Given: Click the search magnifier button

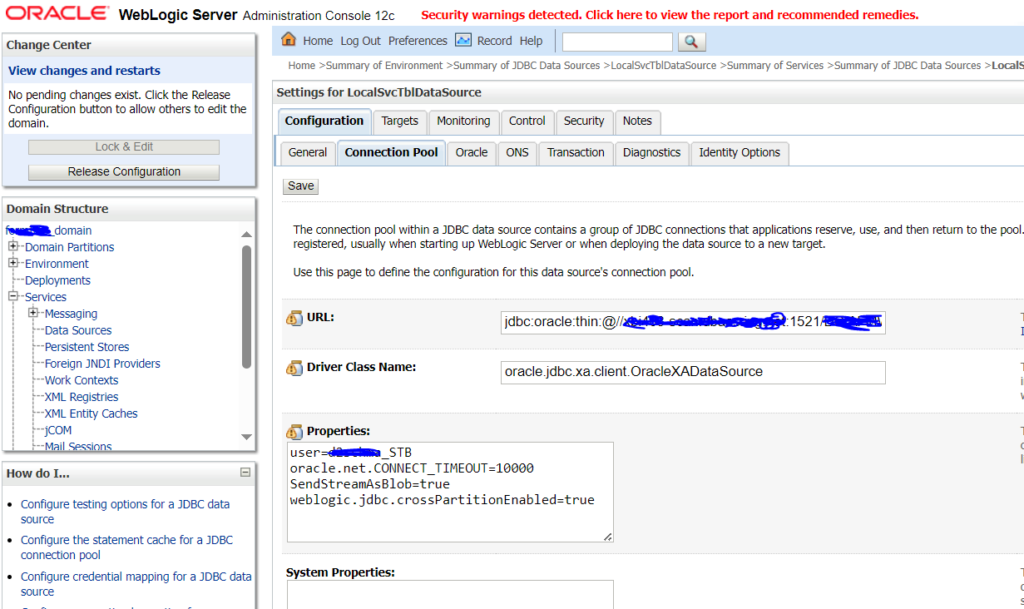Looking at the screenshot, I should tap(691, 42).
